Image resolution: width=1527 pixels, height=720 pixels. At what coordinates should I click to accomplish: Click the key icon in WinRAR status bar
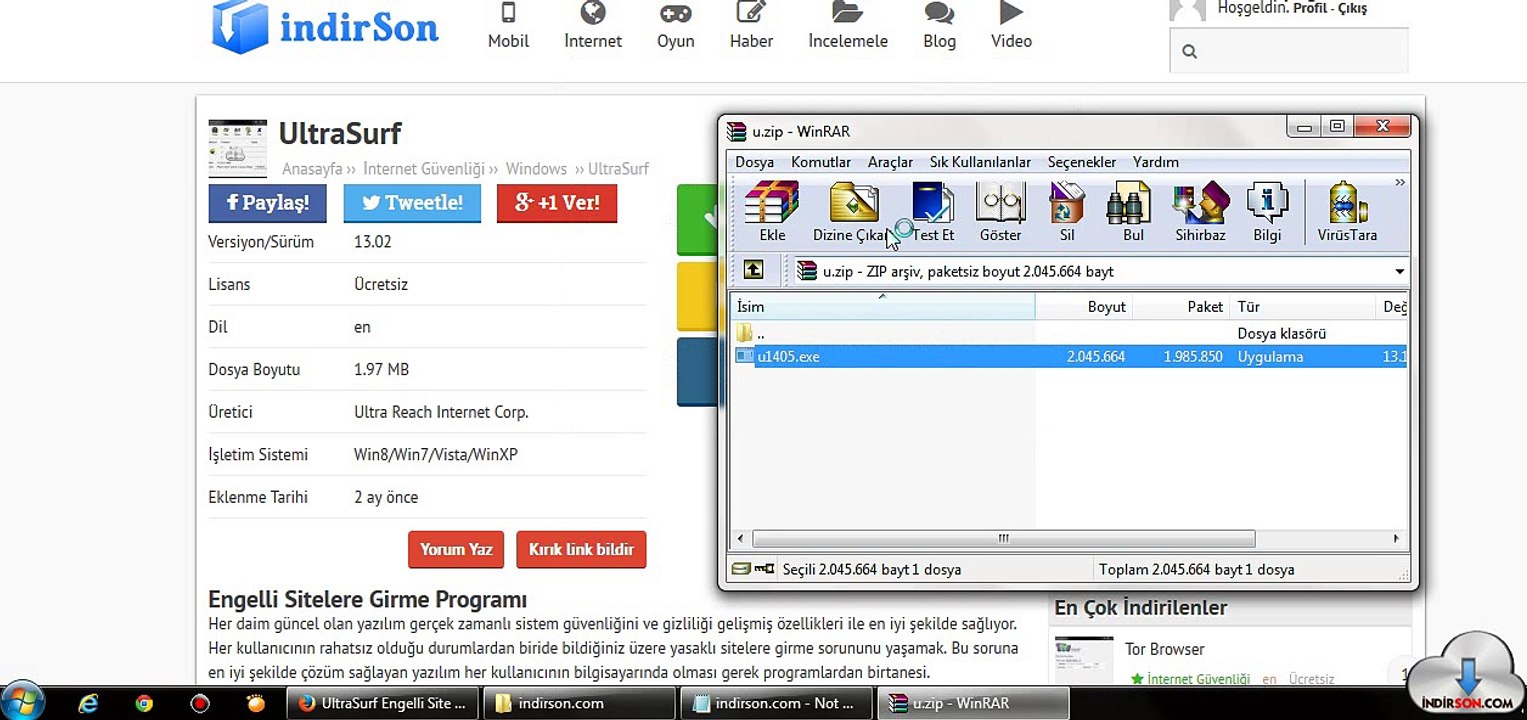pyautogui.click(x=764, y=569)
